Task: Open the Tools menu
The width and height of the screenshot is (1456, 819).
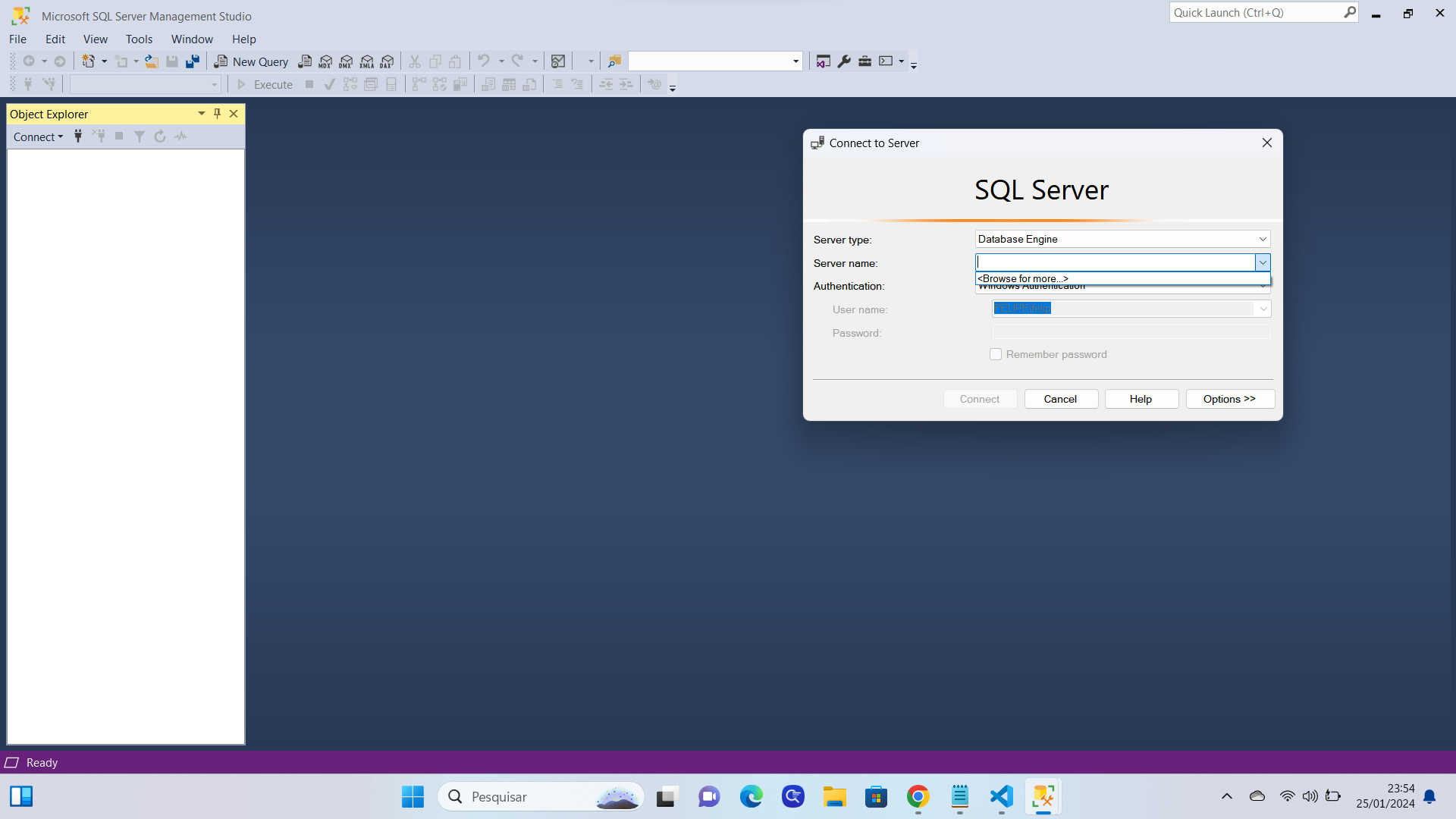Action: [x=139, y=39]
